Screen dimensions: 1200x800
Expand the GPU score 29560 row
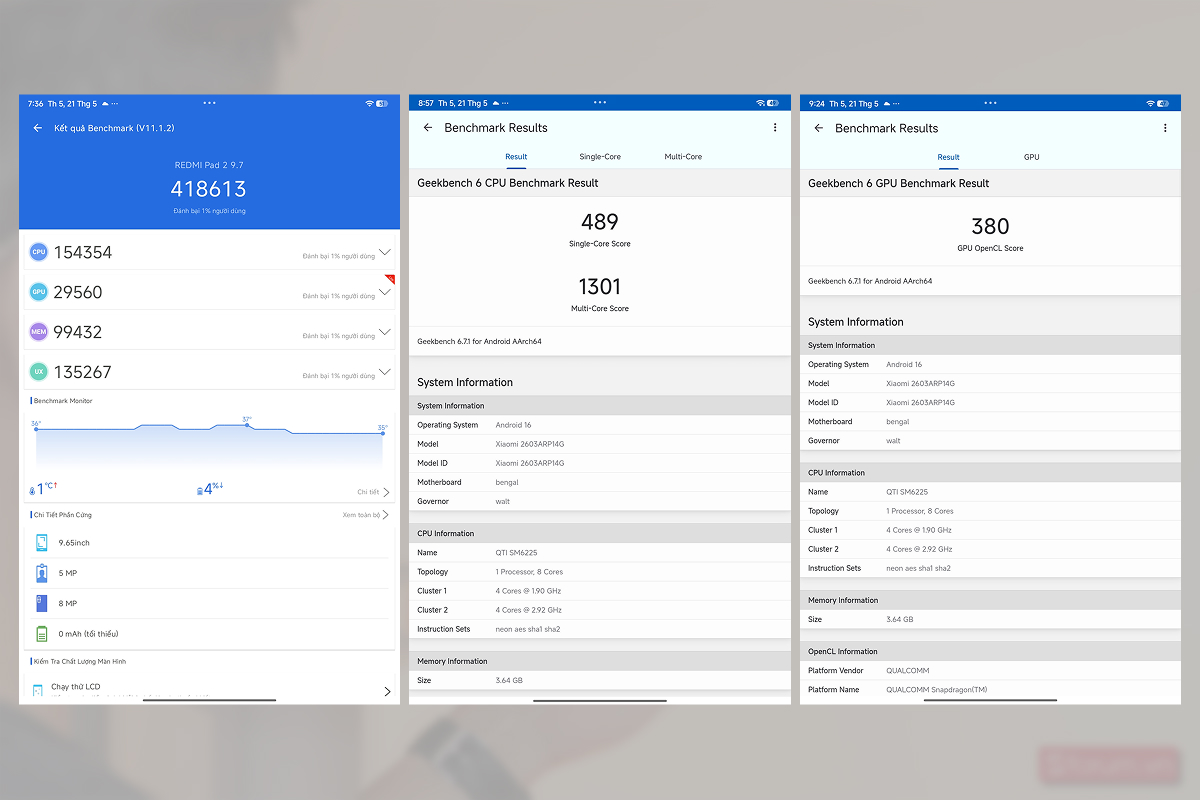pyautogui.click(x=385, y=292)
